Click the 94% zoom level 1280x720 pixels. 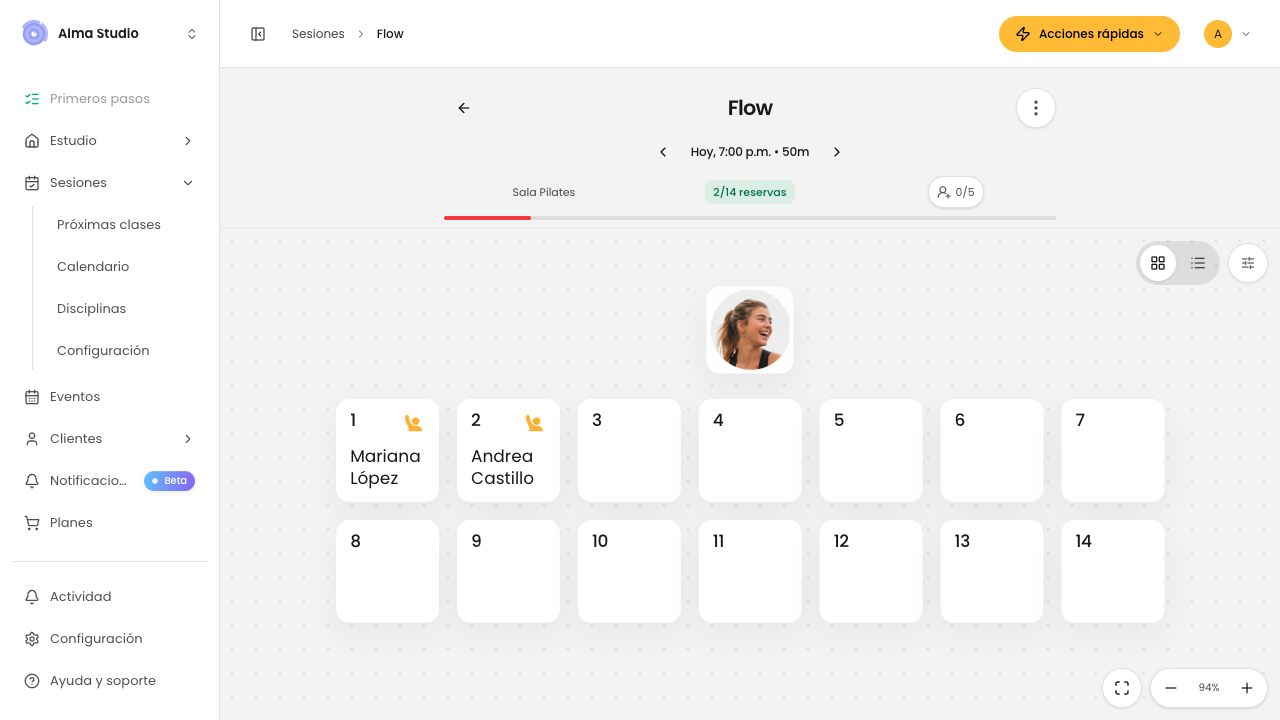(x=1209, y=688)
